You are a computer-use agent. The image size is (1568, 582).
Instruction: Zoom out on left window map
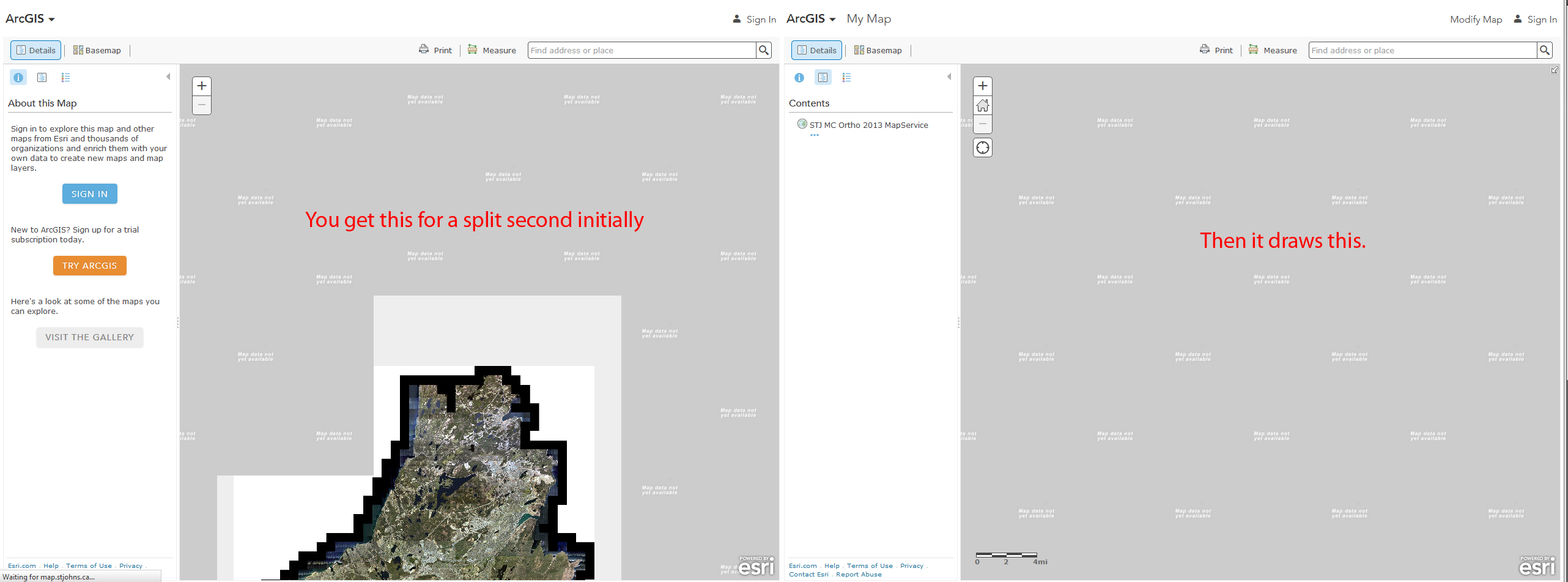(x=202, y=105)
